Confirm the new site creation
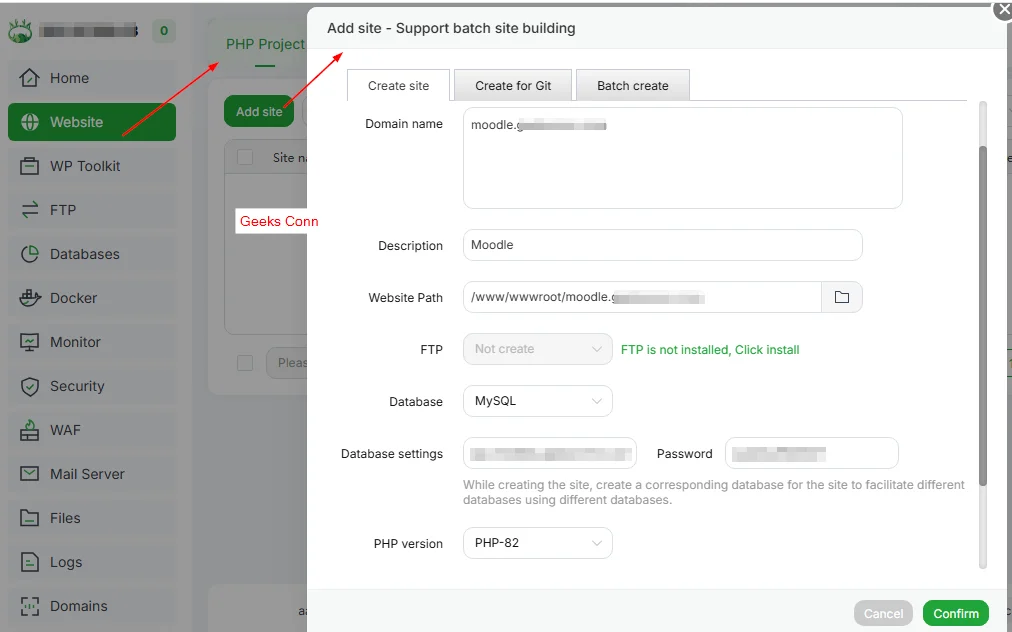 pos(954,613)
